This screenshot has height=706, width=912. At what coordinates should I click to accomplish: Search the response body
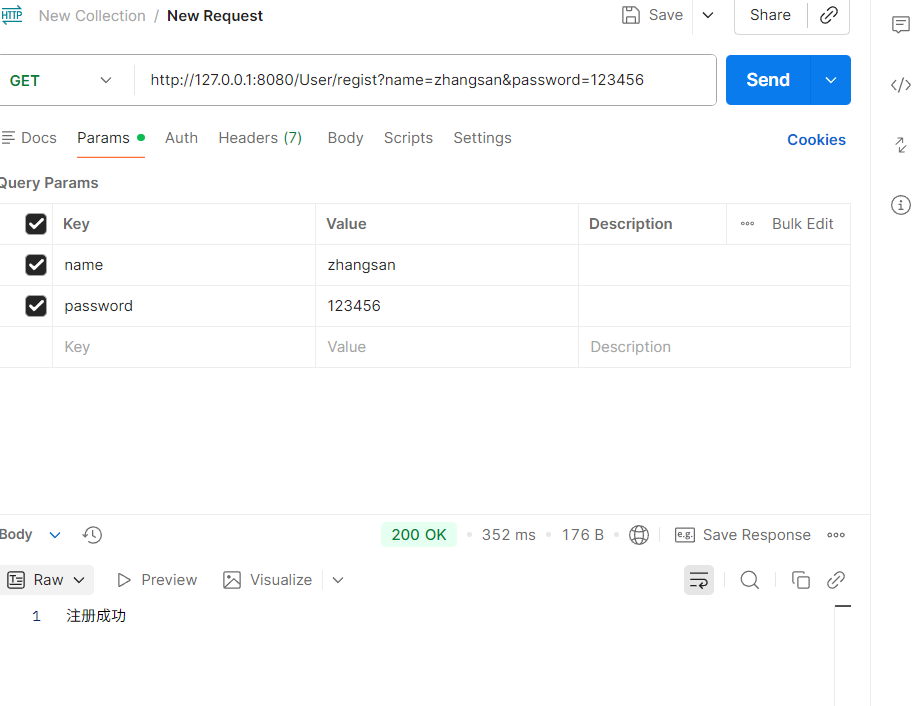tap(750, 580)
